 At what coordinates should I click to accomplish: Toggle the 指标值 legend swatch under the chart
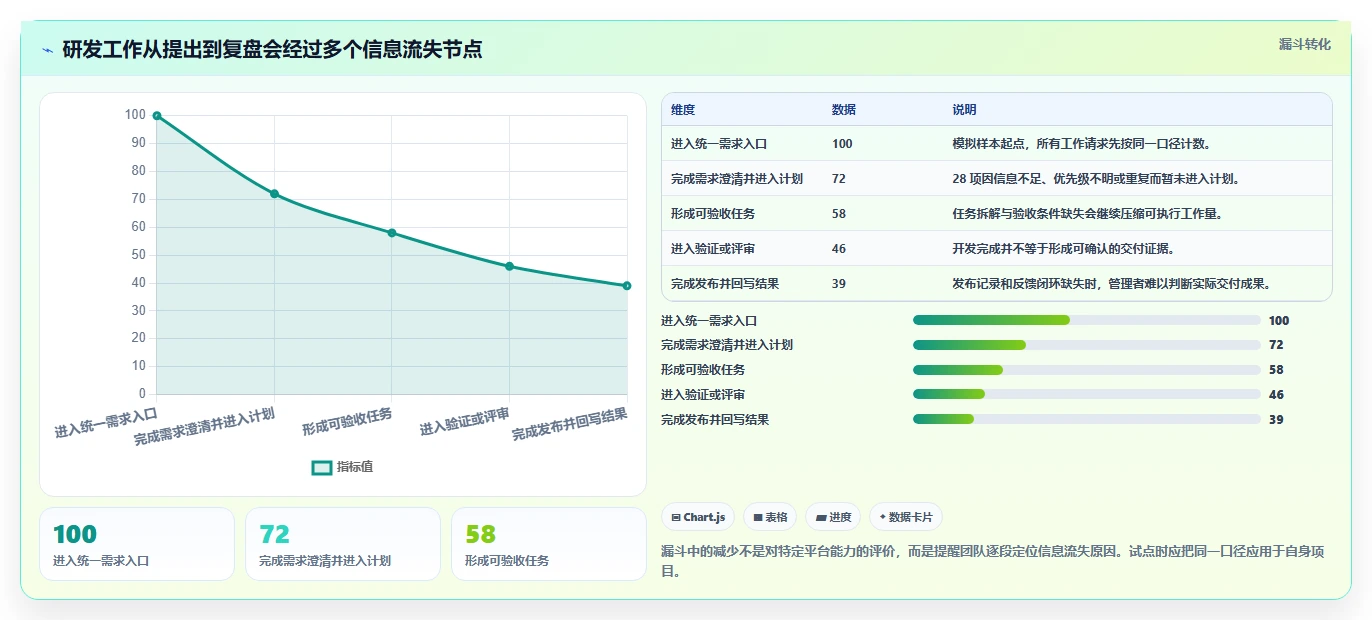click(x=322, y=467)
